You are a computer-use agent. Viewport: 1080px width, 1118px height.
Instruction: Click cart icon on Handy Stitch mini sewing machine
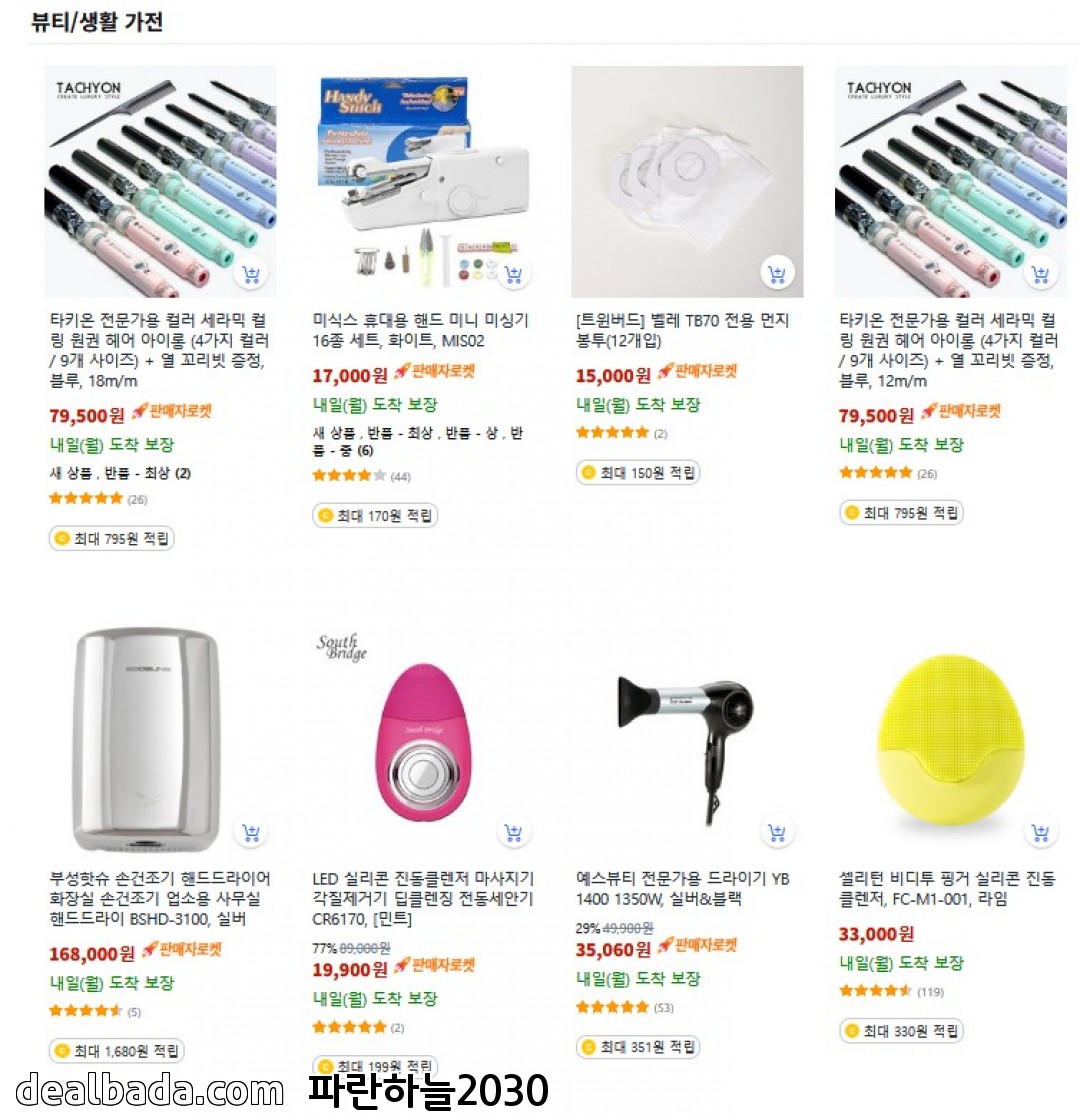[x=513, y=274]
